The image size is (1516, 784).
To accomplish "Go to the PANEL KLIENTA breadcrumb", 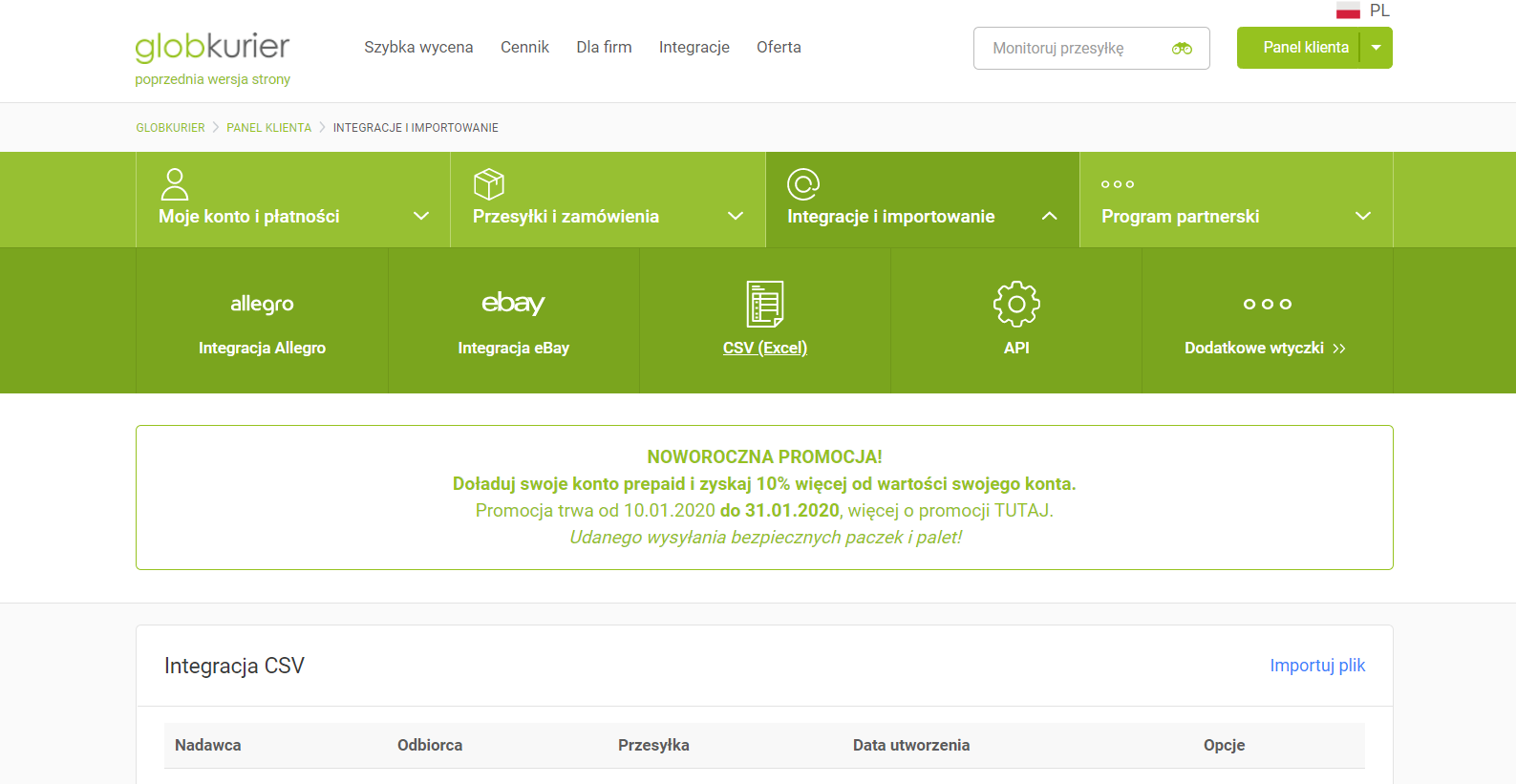I will pyautogui.click(x=268, y=128).
